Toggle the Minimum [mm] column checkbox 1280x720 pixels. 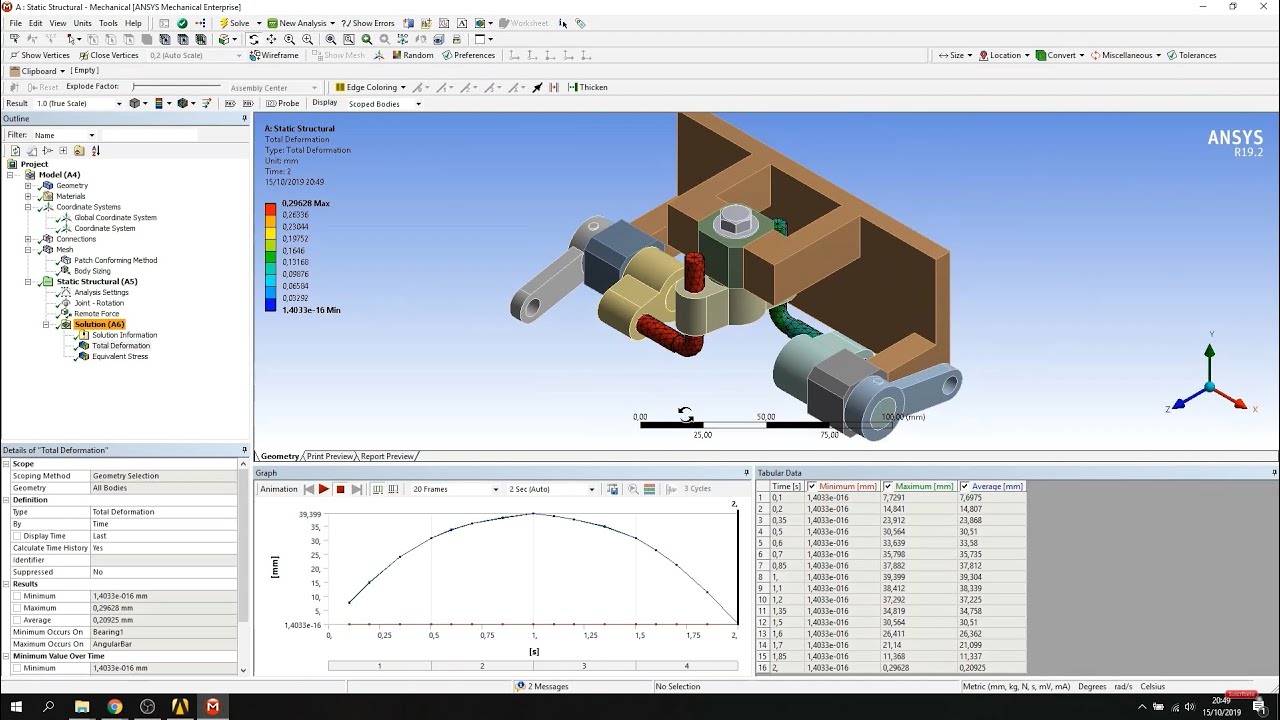point(812,487)
